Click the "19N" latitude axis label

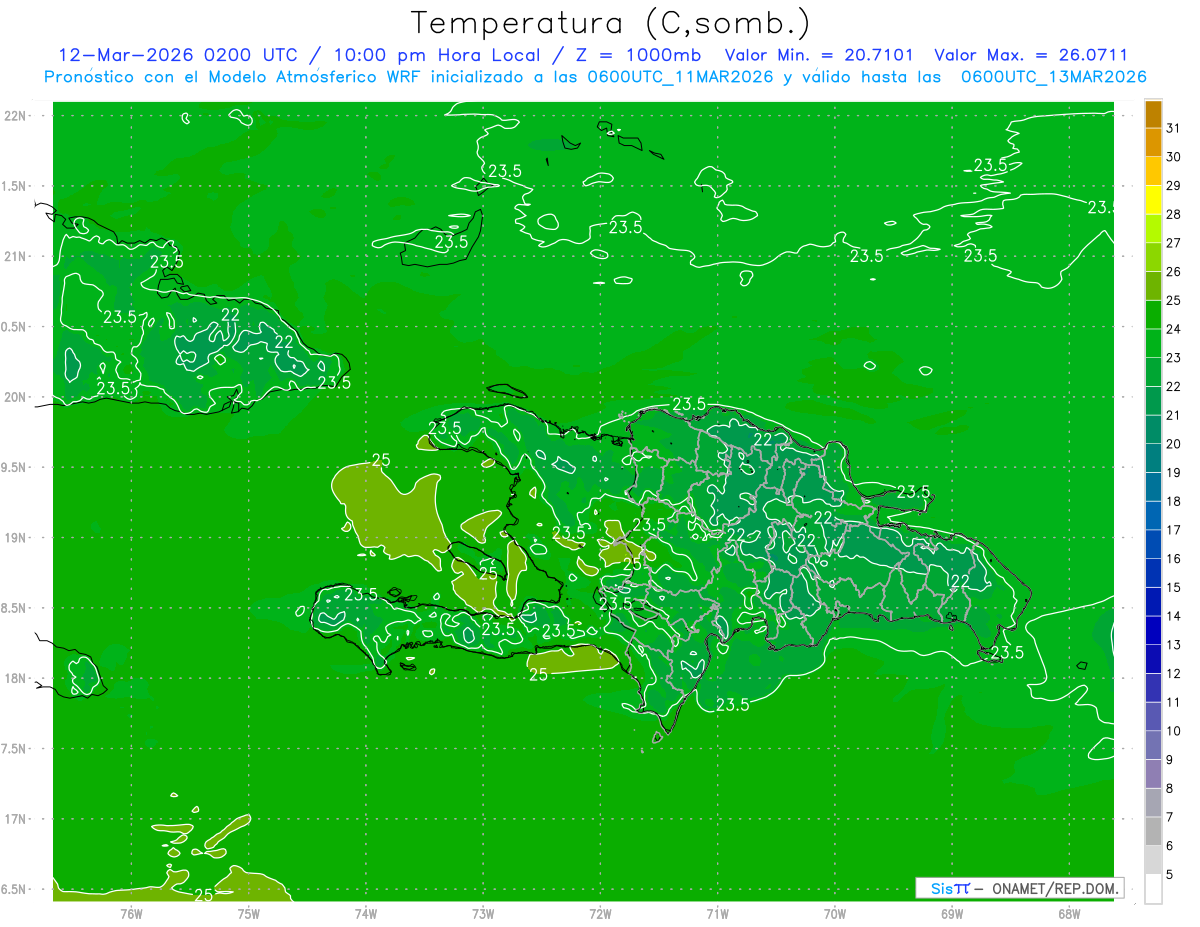click(x=16, y=538)
